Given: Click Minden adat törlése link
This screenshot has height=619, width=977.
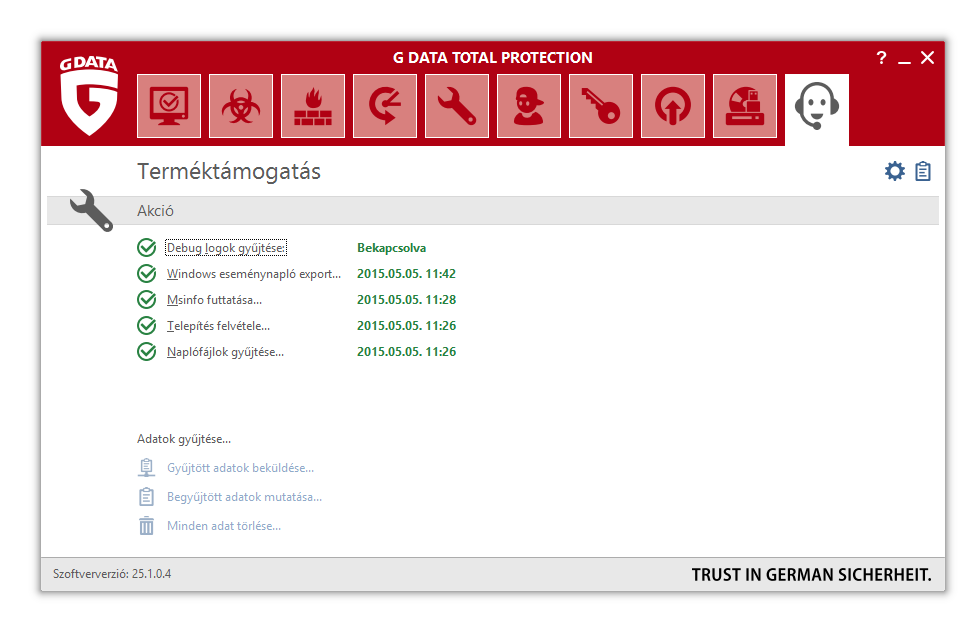Looking at the screenshot, I should point(224,526).
